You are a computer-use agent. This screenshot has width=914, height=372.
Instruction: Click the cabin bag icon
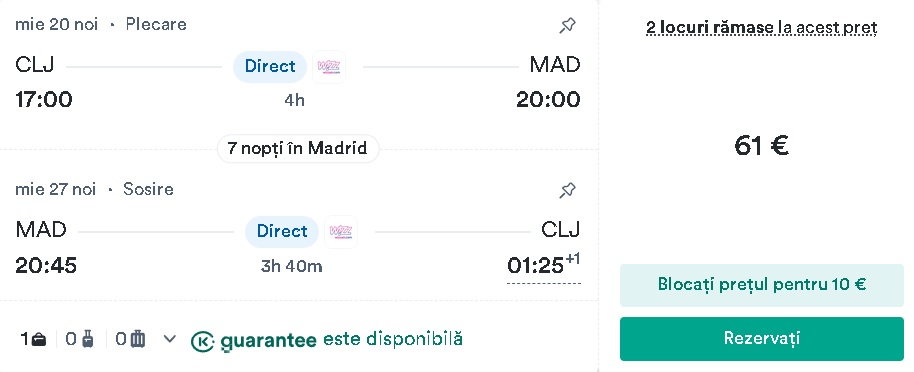(x=87, y=339)
